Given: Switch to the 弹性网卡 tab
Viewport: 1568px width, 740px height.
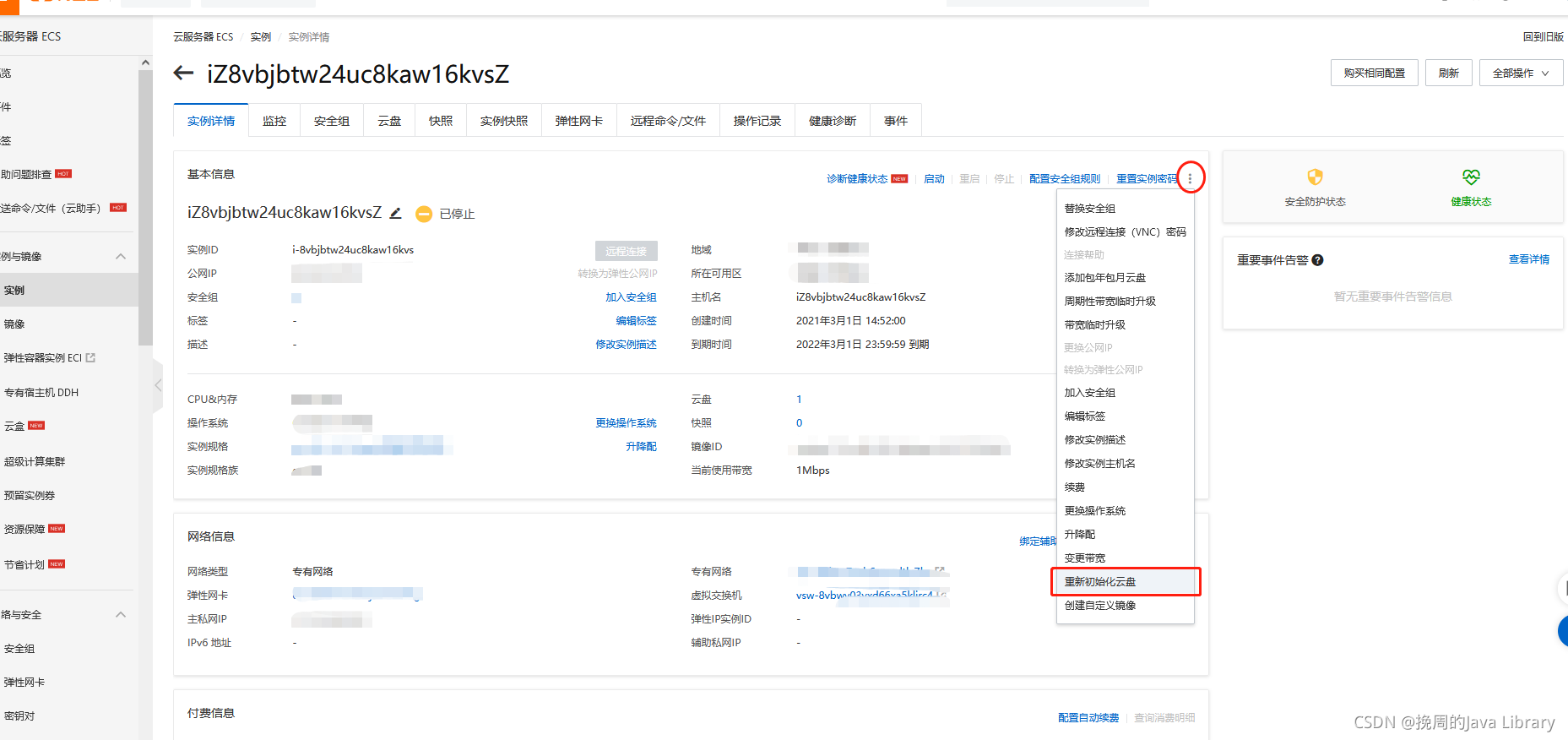Looking at the screenshot, I should point(579,121).
